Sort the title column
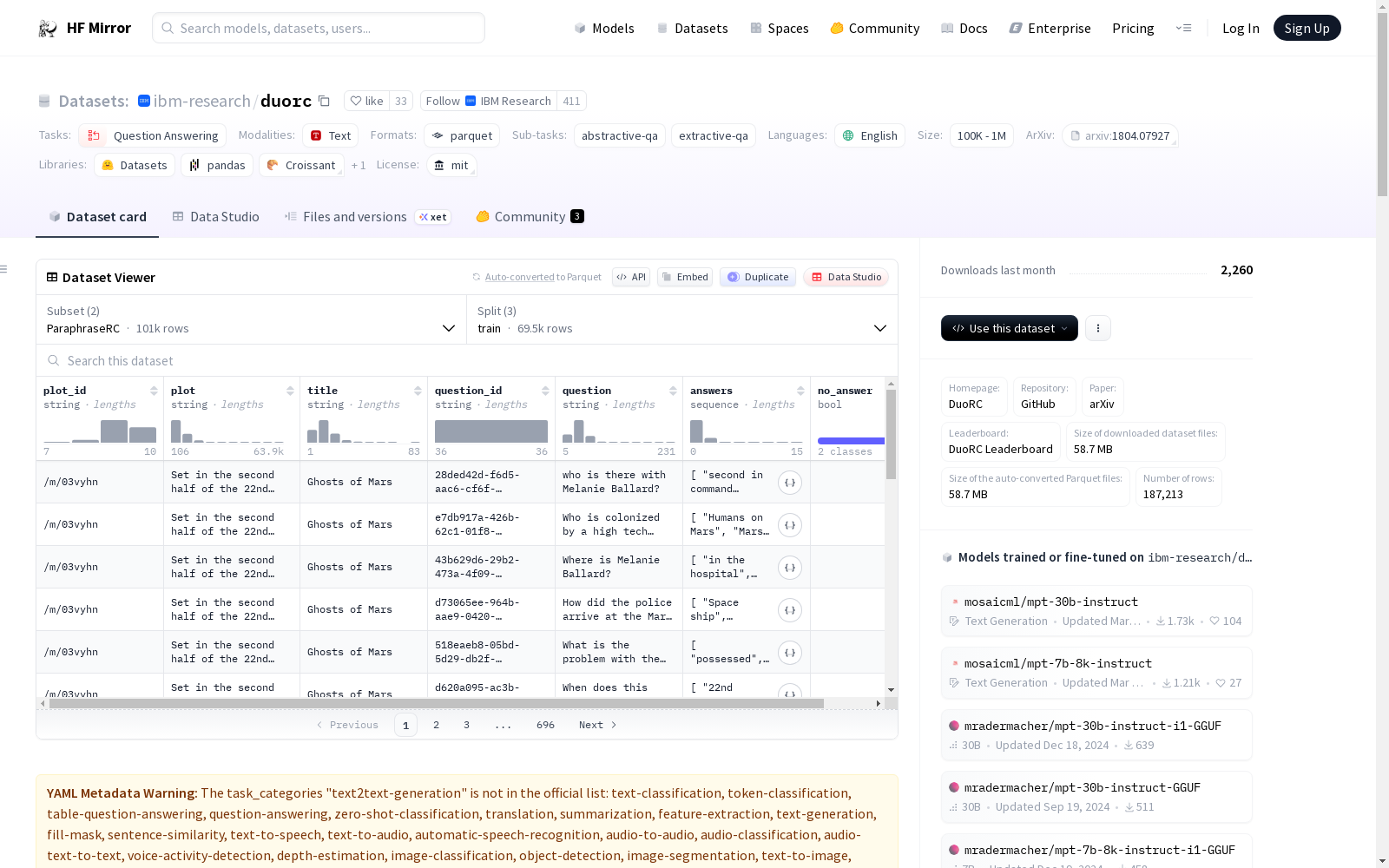 pyautogui.click(x=418, y=391)
